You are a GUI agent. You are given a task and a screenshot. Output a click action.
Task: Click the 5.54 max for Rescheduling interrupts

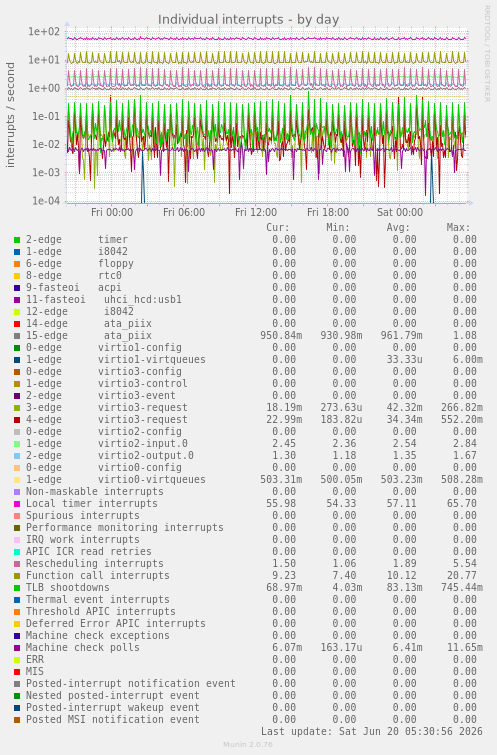tap(464, 564)
